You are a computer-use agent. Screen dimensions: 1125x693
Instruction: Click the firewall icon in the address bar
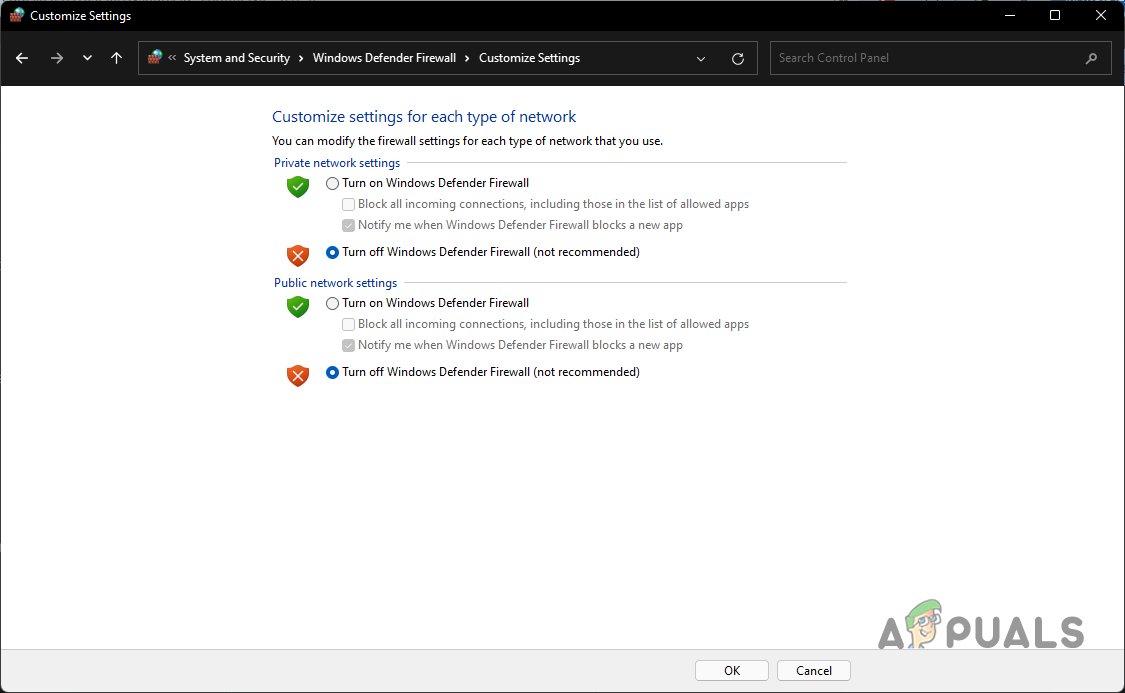point(155,58)
